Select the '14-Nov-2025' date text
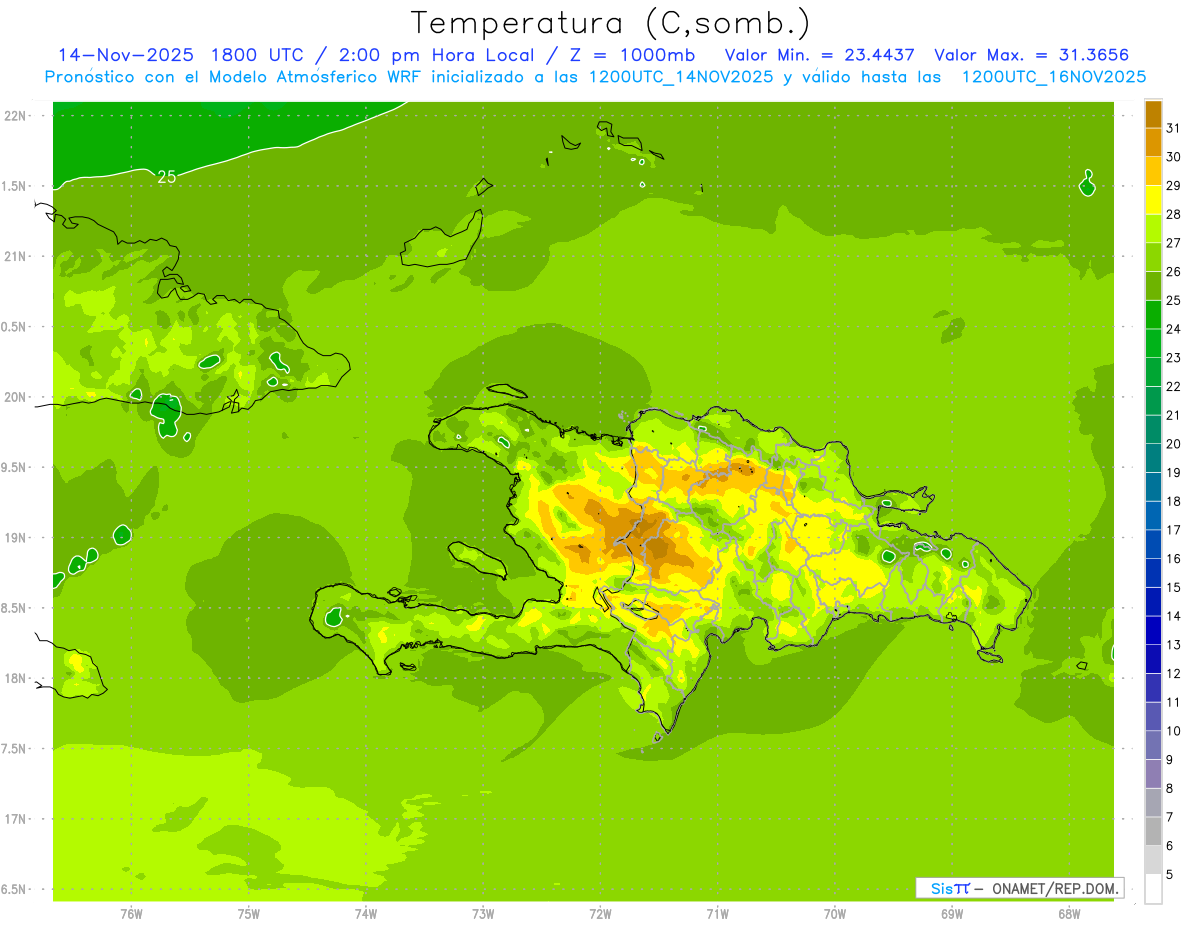The image size is (1200, 927). pos(126,54)
